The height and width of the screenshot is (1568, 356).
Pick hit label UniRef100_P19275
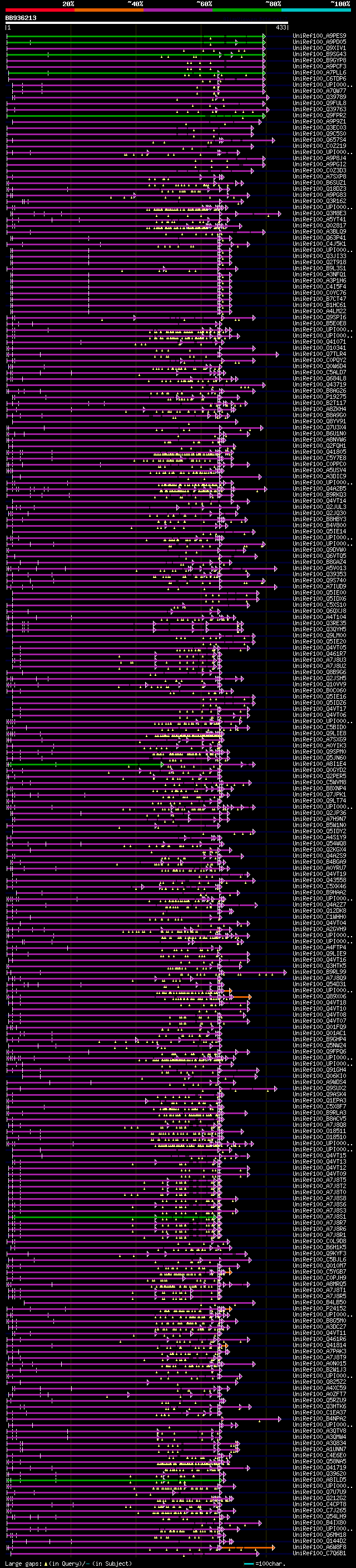(x=319, y=397)
